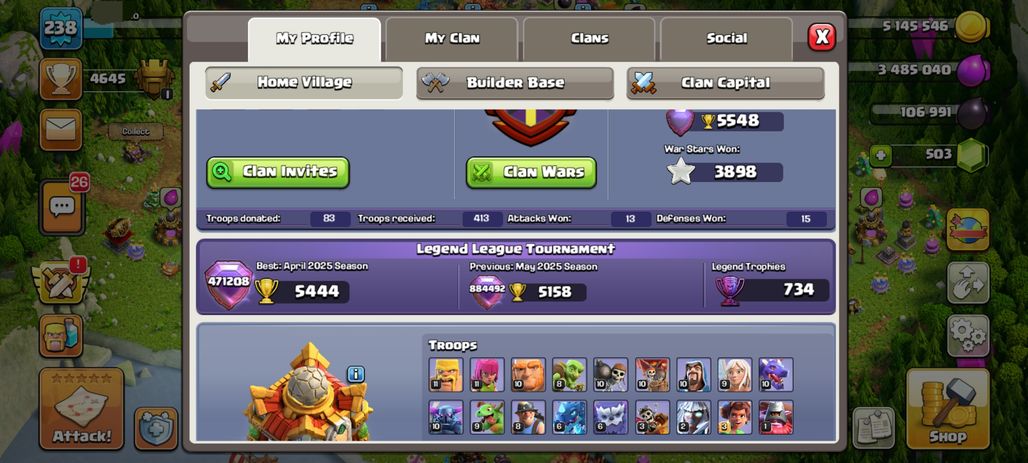Add gems with green plus button
The image size is (1028, 463).
(879, 155)
